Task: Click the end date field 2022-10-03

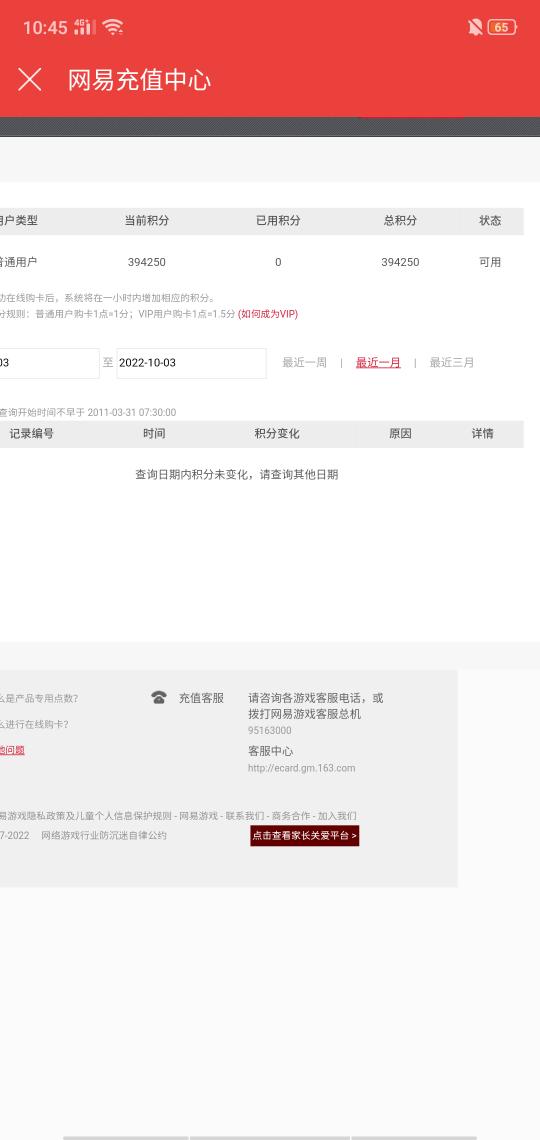Action: (x=191, y=363)
